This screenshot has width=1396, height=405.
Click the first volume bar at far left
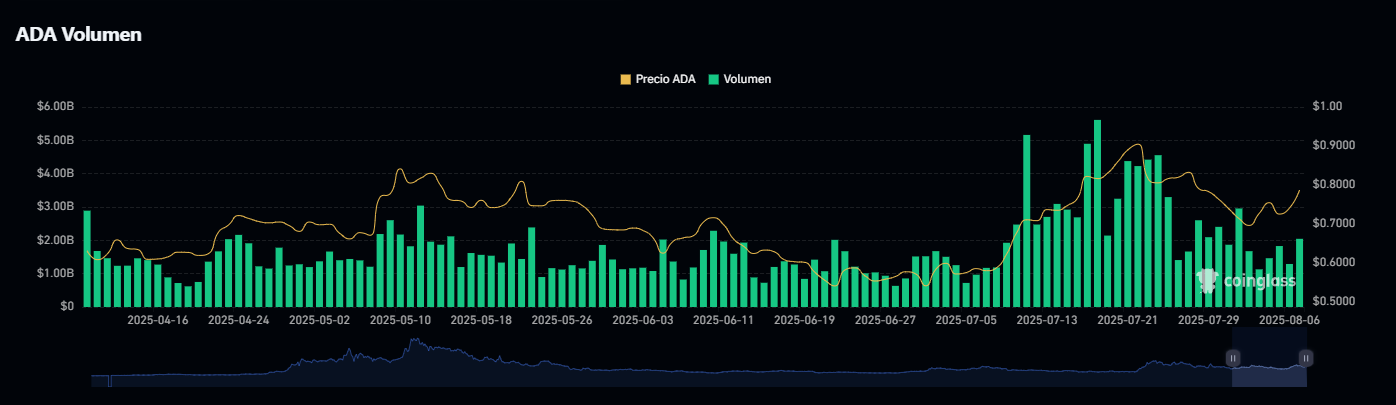click(87, 258)
